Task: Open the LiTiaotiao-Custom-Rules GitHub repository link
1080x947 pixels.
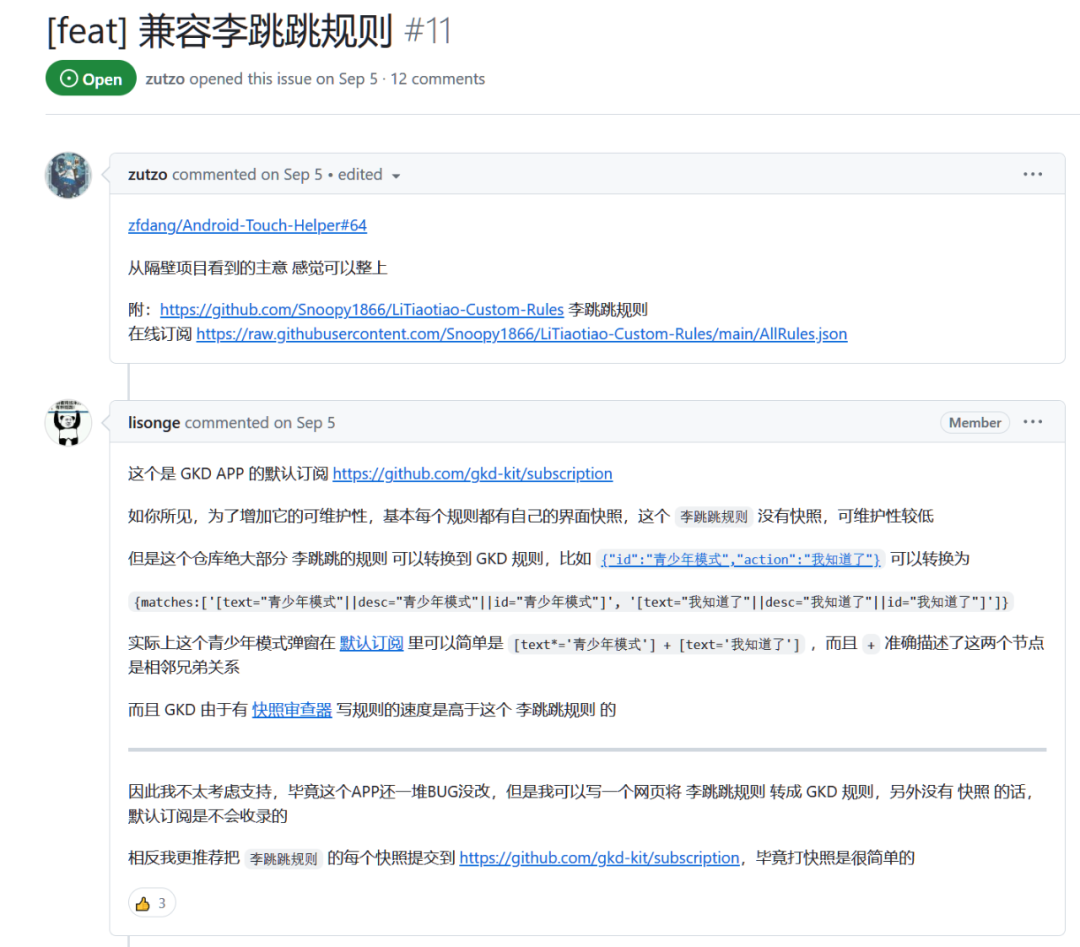Action: pyautogui.click(x=362, y=309)
